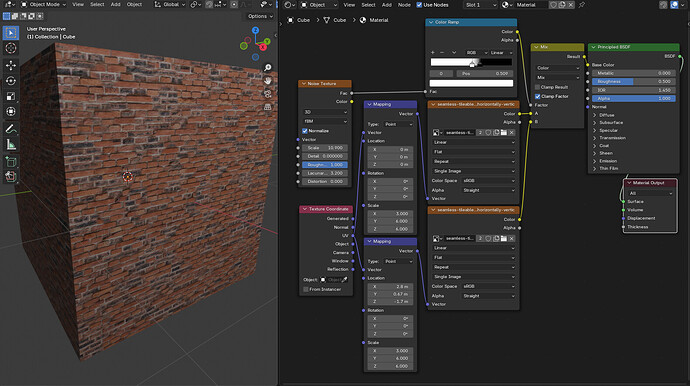Open 3D dimensions dropdown in Noise Texture
This screenshot has width=690, height=386.
[325, 112]
